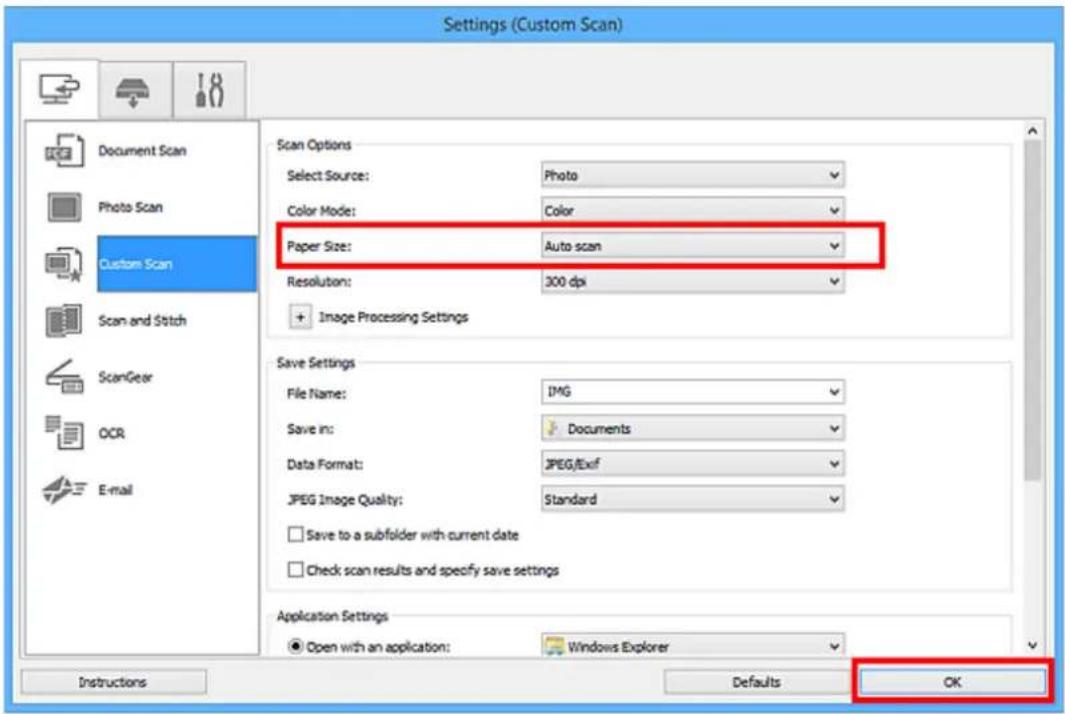
Task: Open the Select Source dropdown
Action: point(692,175)
